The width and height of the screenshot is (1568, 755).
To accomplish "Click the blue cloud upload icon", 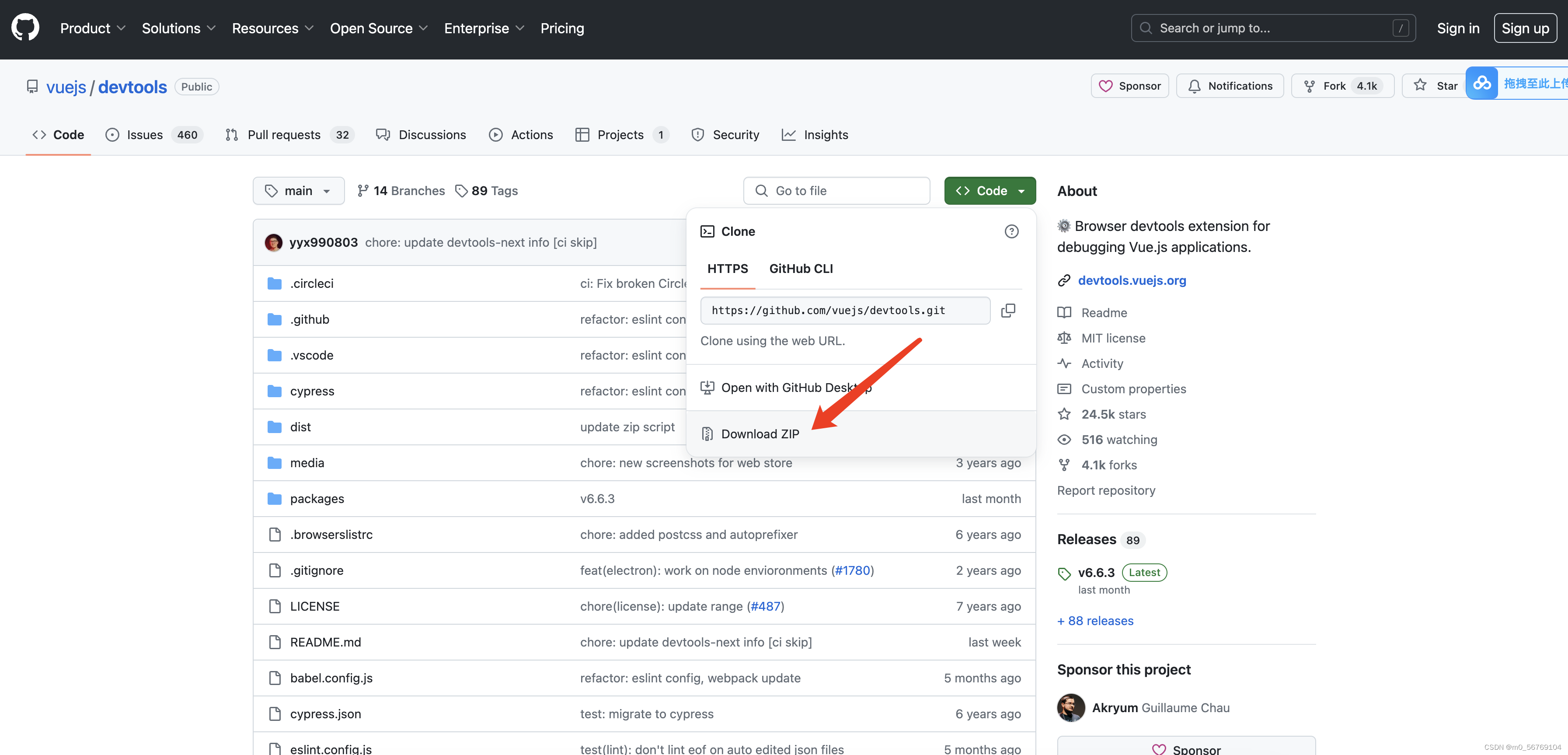I will point(1481,84).
